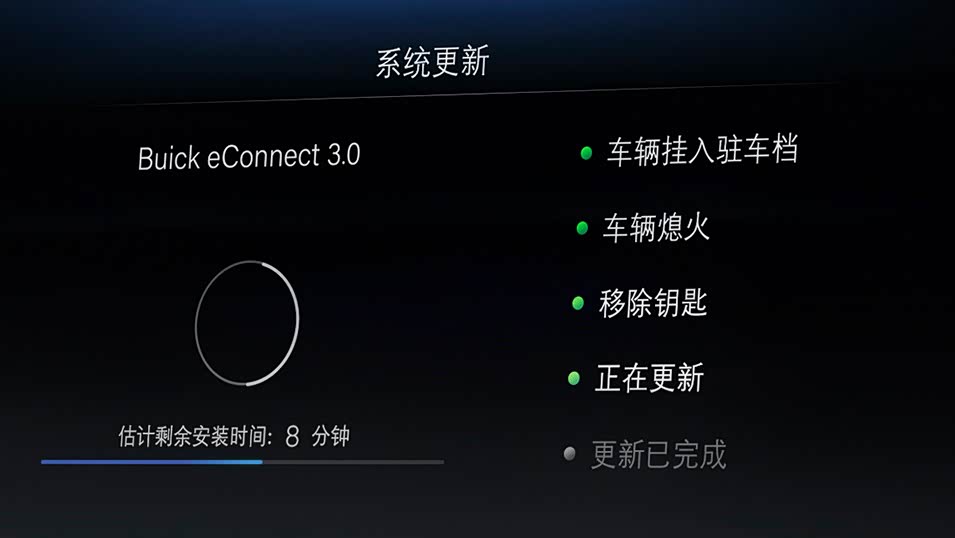955x538 pixels.
Task: Click the number 8 remaining minutes
Action: tap(292, 436)
